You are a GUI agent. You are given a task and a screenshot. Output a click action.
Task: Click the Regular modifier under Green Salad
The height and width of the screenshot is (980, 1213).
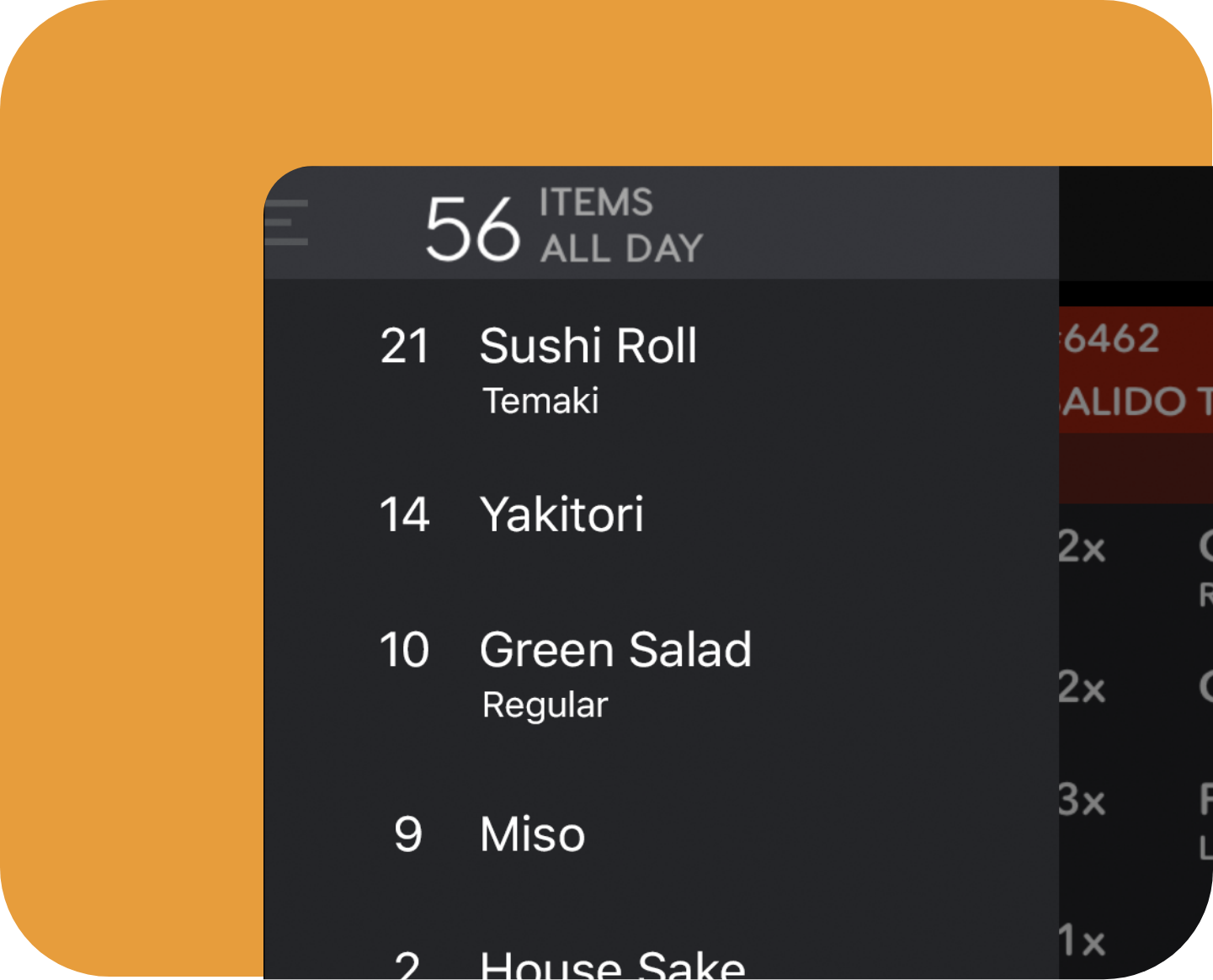pyautogui.click(x=545, y=705)
